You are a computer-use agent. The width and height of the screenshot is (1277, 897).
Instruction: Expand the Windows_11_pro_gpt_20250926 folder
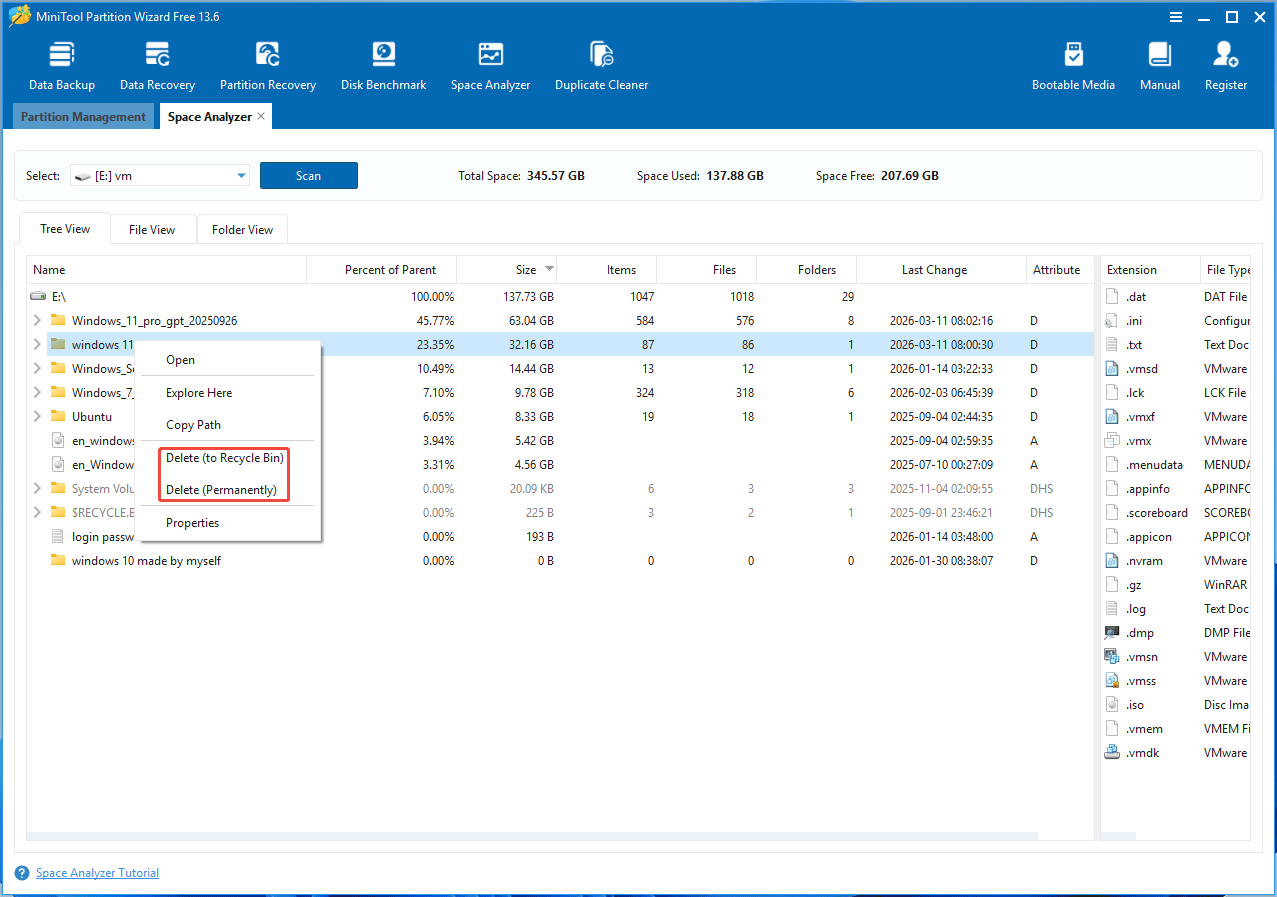(x=37, y=320)
